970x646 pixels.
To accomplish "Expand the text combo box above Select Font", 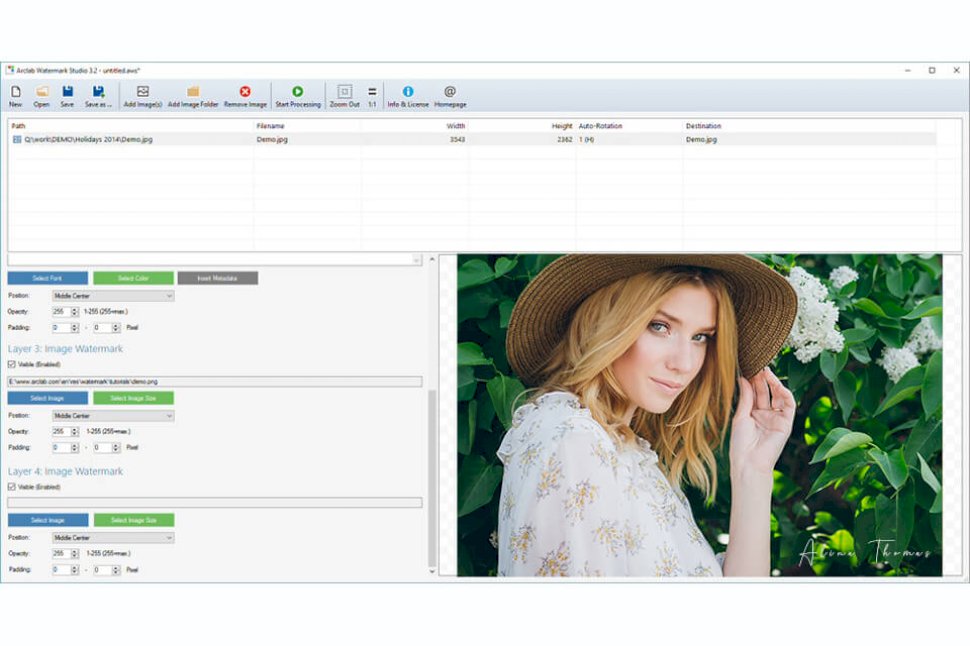I will [416, 260].
